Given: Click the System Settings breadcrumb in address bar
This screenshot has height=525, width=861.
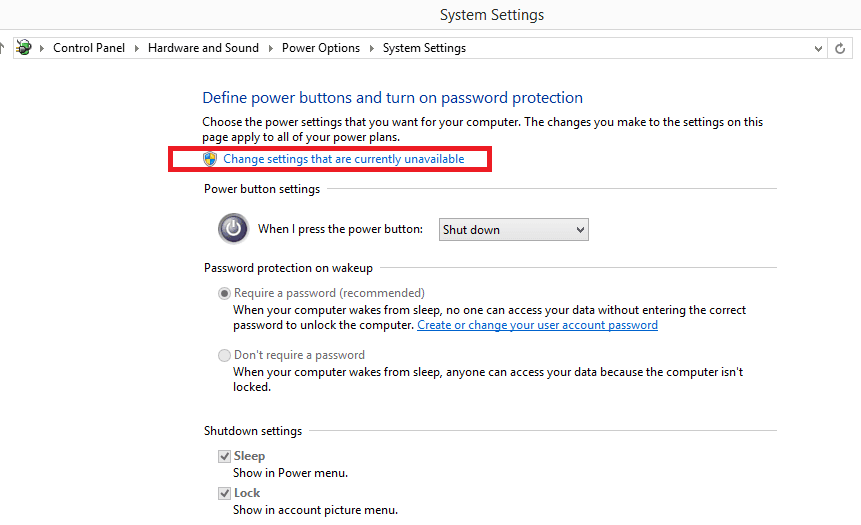Looking at the screenshot, I should pos(424,48).
